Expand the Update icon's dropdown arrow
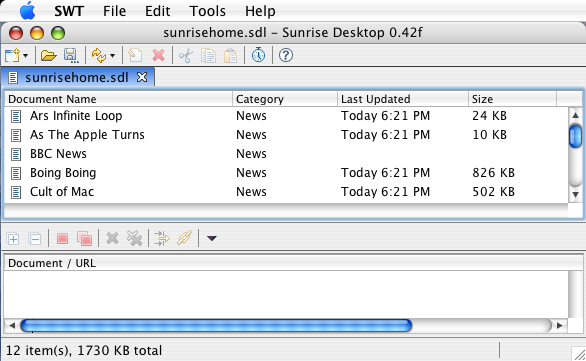 [112, 56]
